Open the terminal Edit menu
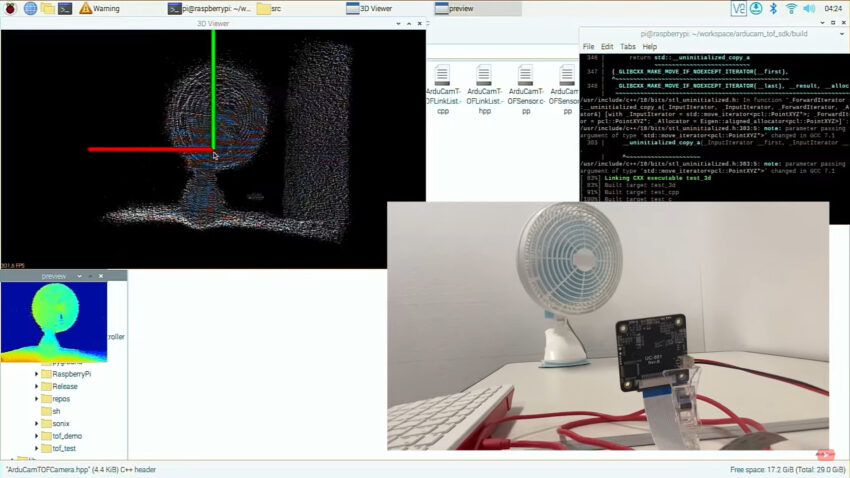This screenshot has width=850, height=478. [x=607, y=46]
